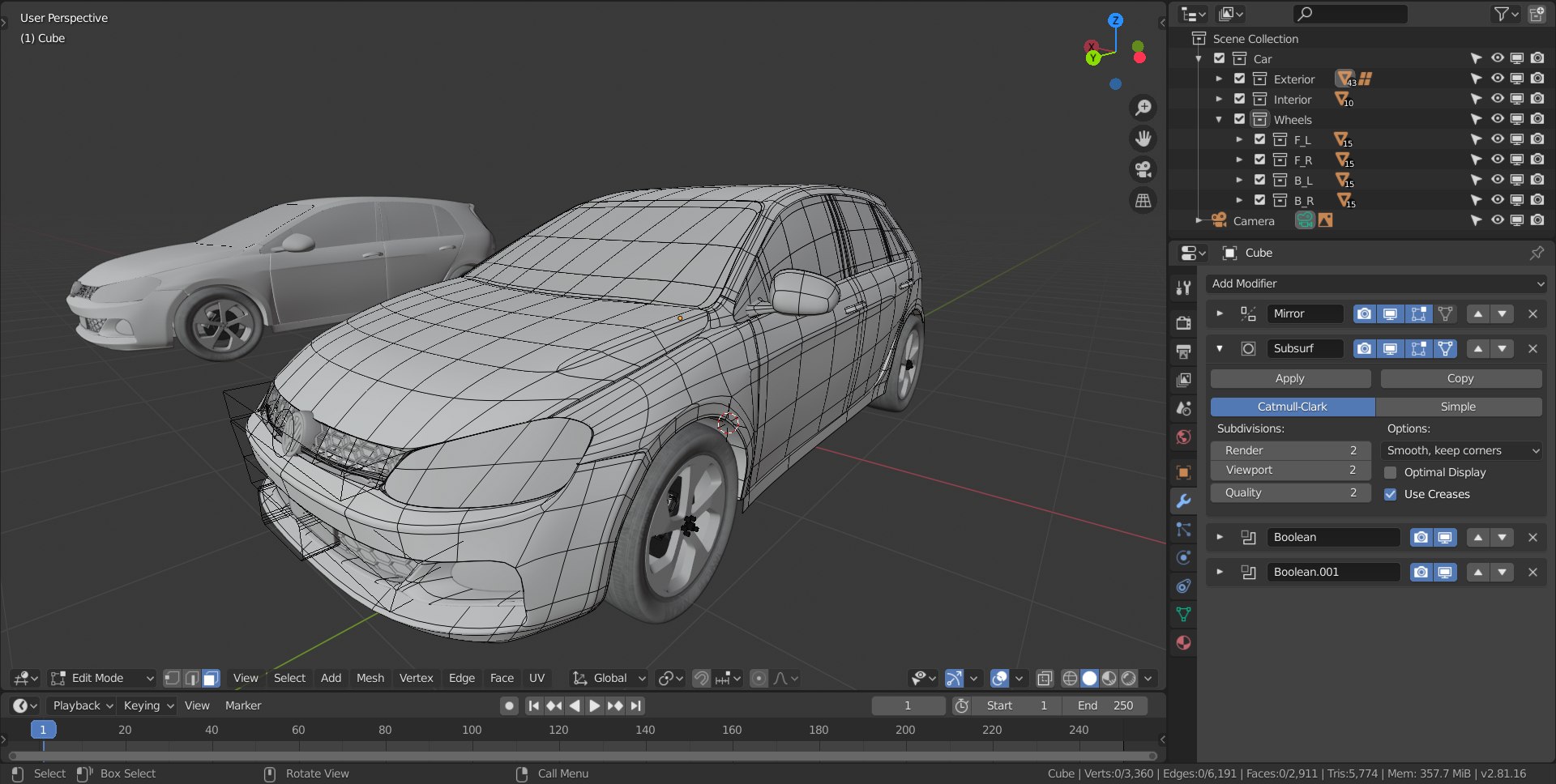
Task: Enable Optimal Display checkbox
Action: tap(1391, 472)
